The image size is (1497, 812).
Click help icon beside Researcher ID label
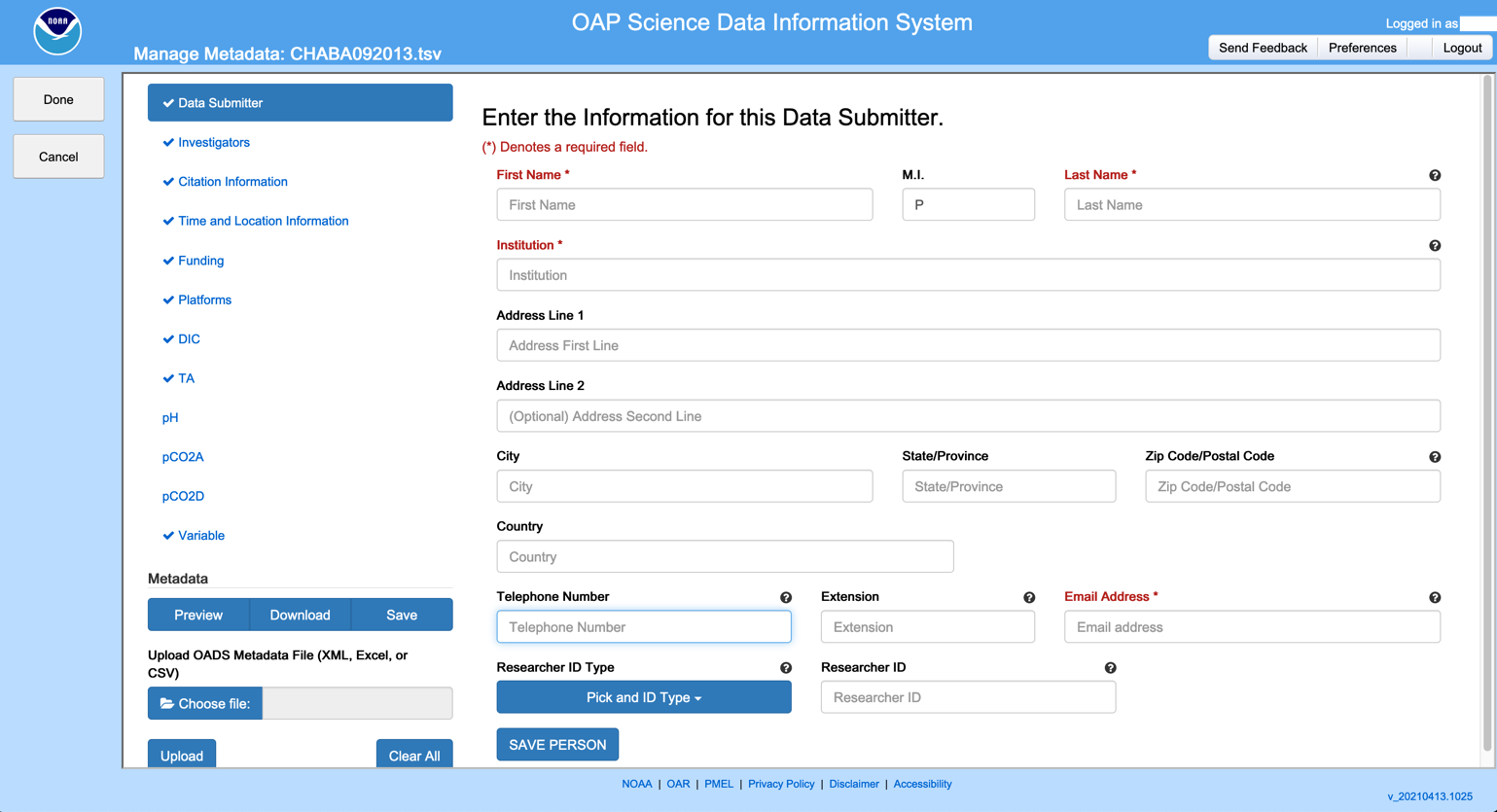1110,668
